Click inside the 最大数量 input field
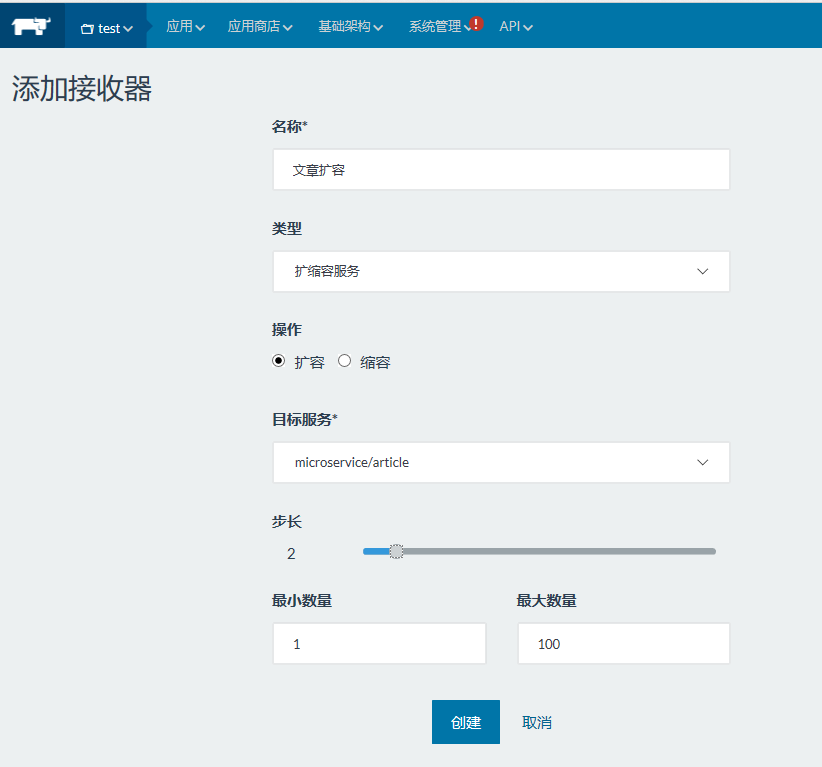 click(622, 643)
